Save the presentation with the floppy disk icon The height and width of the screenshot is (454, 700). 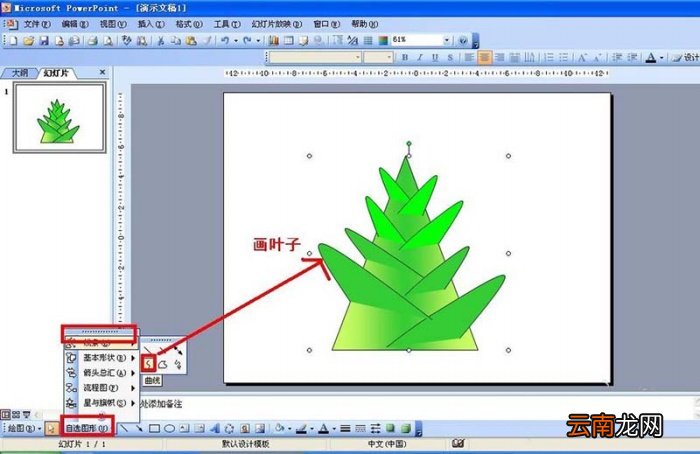point(44,41)
